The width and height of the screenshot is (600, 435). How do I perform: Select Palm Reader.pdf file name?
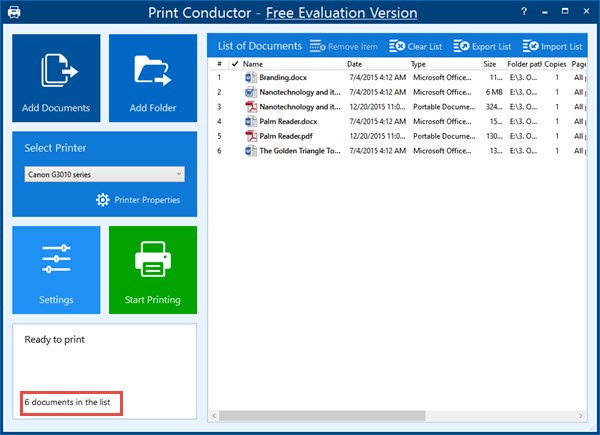[286, 136]
